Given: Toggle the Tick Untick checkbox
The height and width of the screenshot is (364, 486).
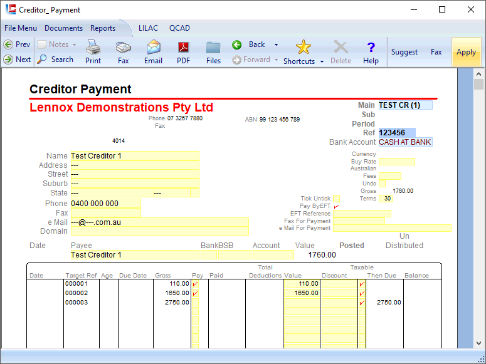Looking at the screenshot, I should pyautogui.click(x=337, y=199).
